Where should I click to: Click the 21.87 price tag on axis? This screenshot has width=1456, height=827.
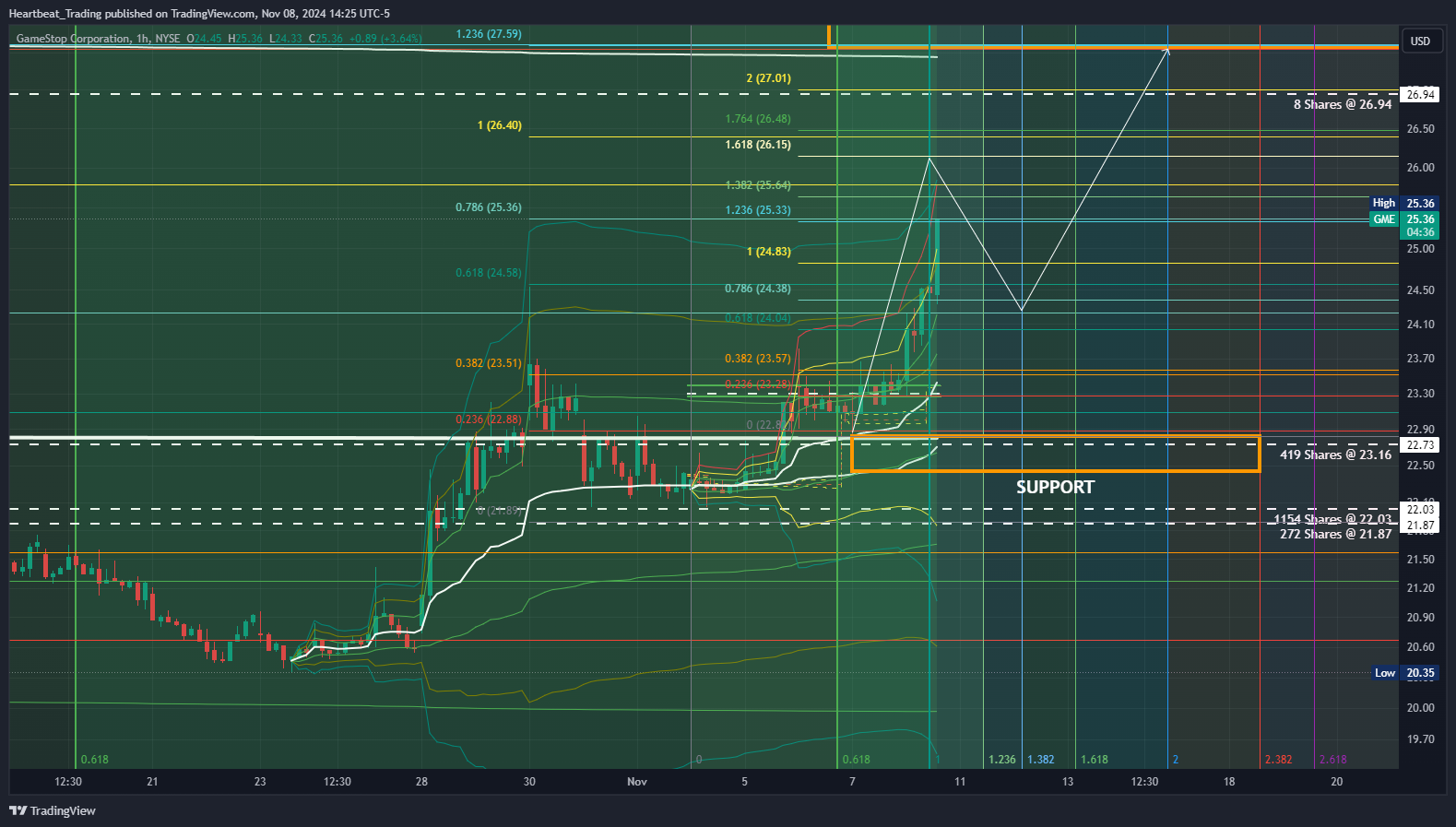tap(1420, 525)
